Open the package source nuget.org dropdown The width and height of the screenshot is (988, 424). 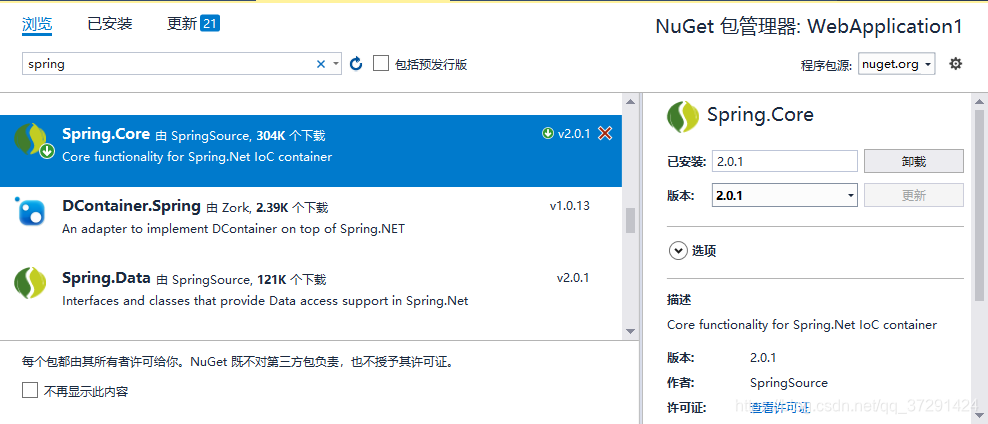pyautogui.click(x=897, y=64)
